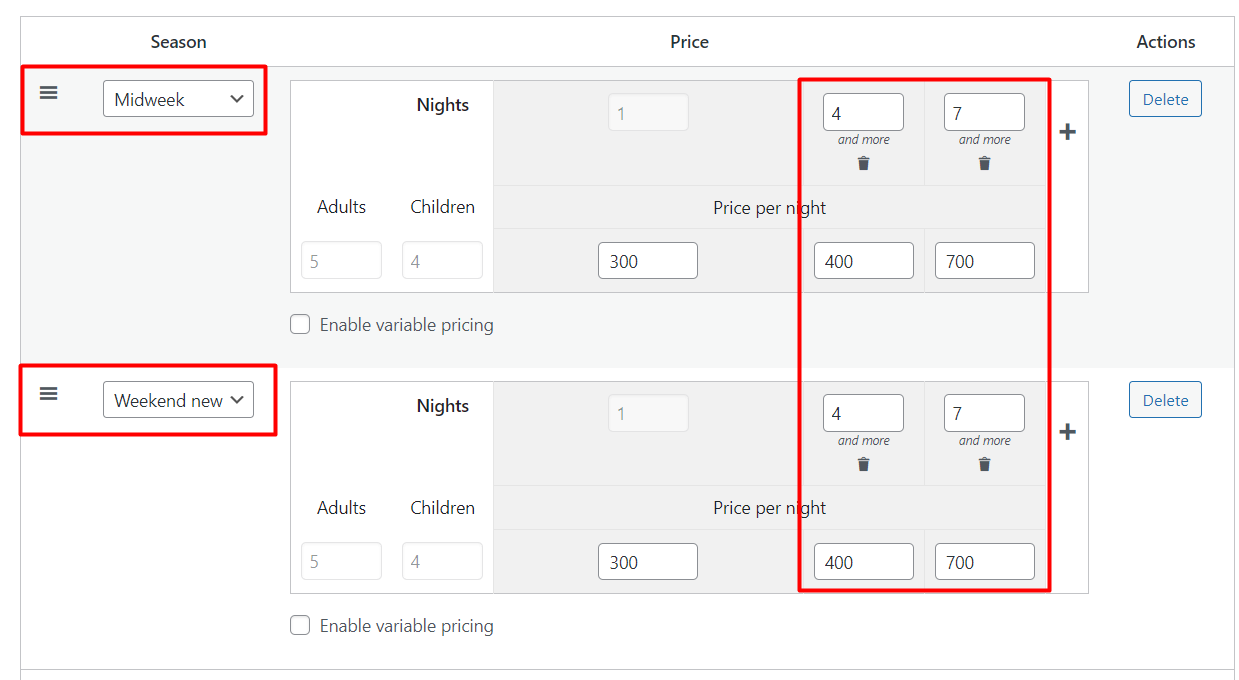Image resolution: width=1239 pixels, height=680 pixels.
Task: Enable variable pricing for Weekend new season
Action: click(300, 625)
